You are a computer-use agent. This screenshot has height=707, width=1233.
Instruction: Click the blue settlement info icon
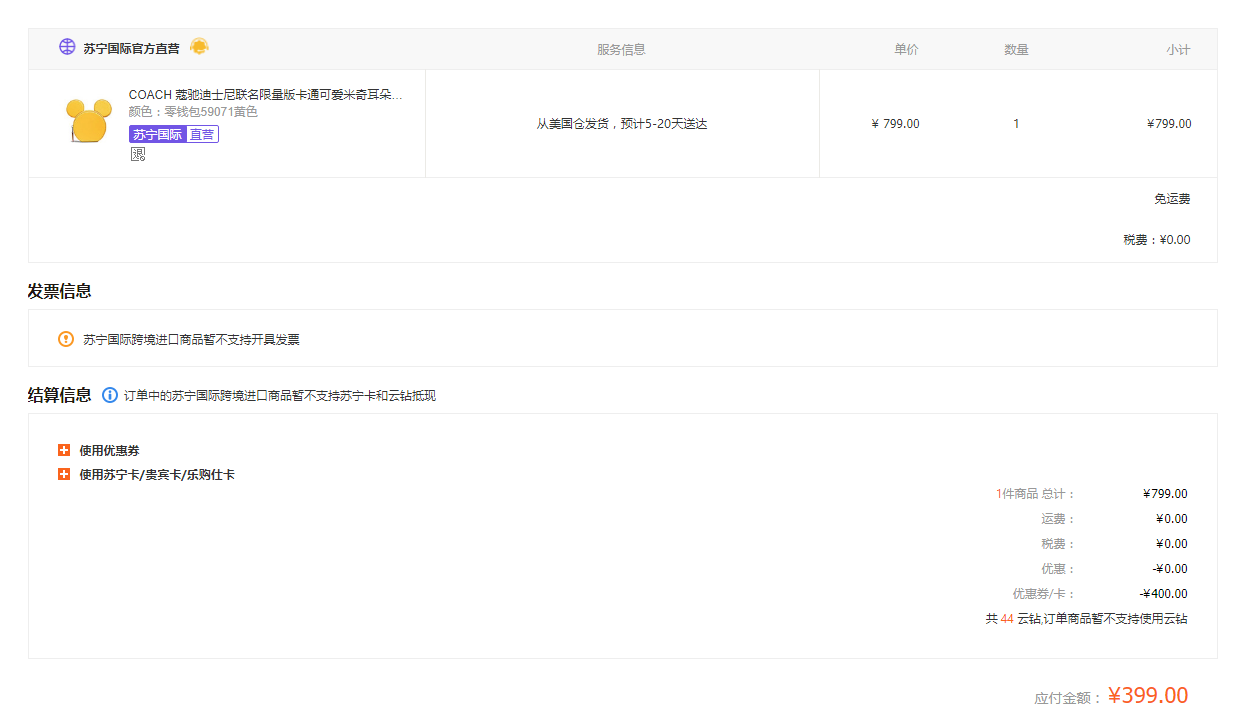pyautogui.click(x=110, y=395)
